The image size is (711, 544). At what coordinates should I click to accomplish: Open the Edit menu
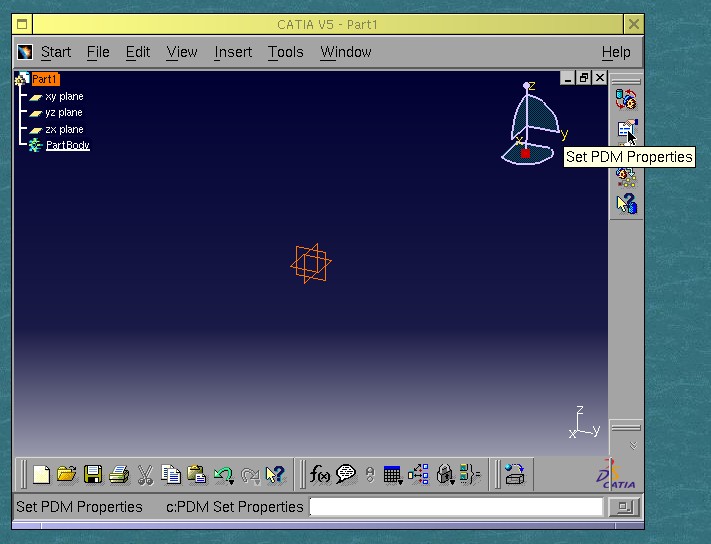[x=137, y=52]
